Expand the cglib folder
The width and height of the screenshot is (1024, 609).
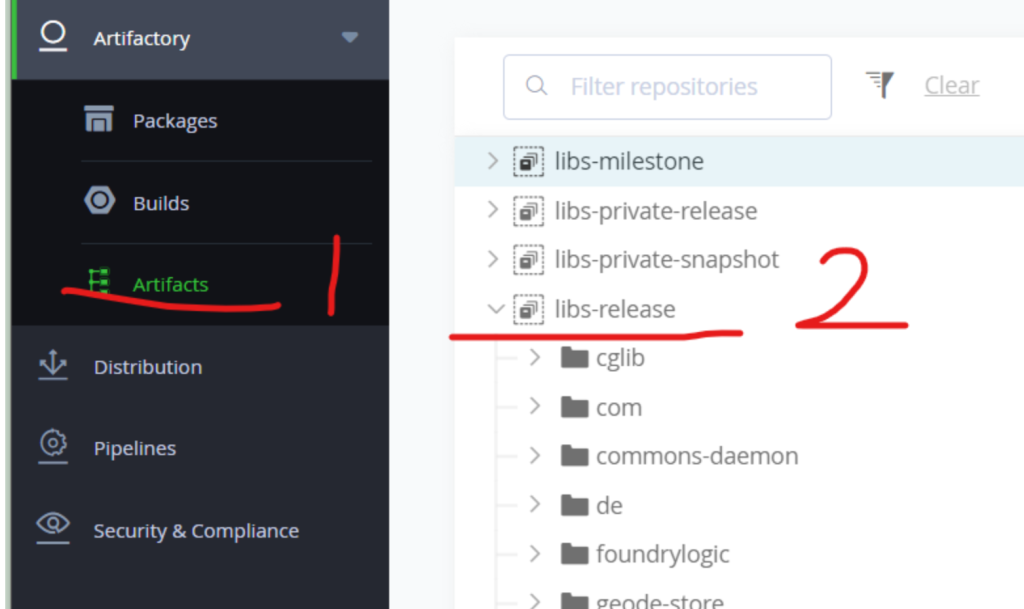pyautogui.click(x=535, y=357)
